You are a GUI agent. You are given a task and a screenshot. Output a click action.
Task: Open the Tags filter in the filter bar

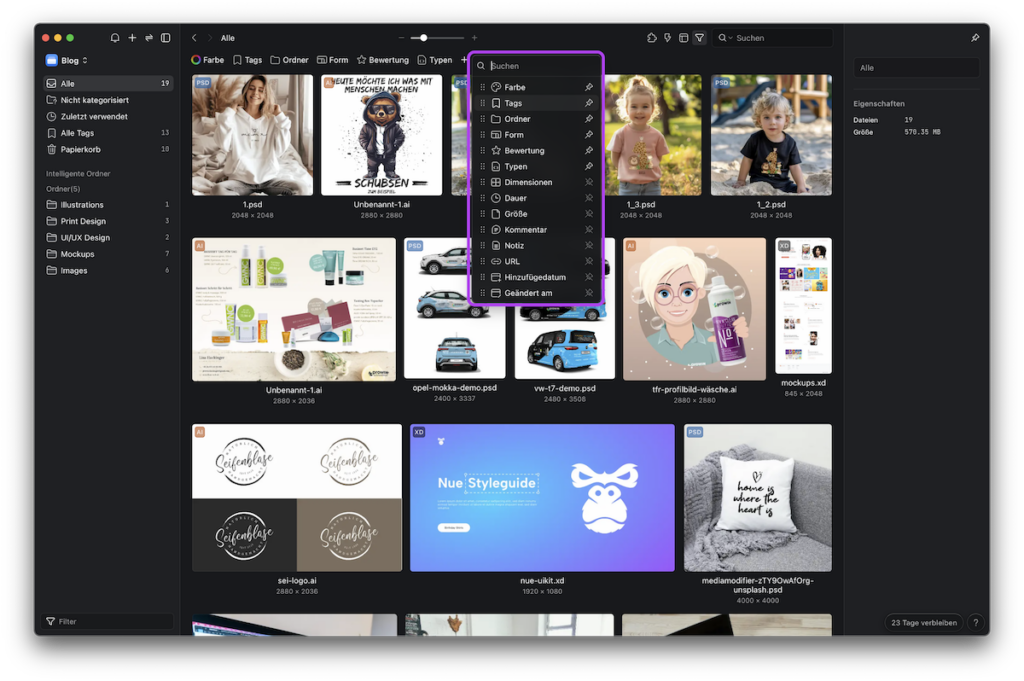(x=248, y=60)
